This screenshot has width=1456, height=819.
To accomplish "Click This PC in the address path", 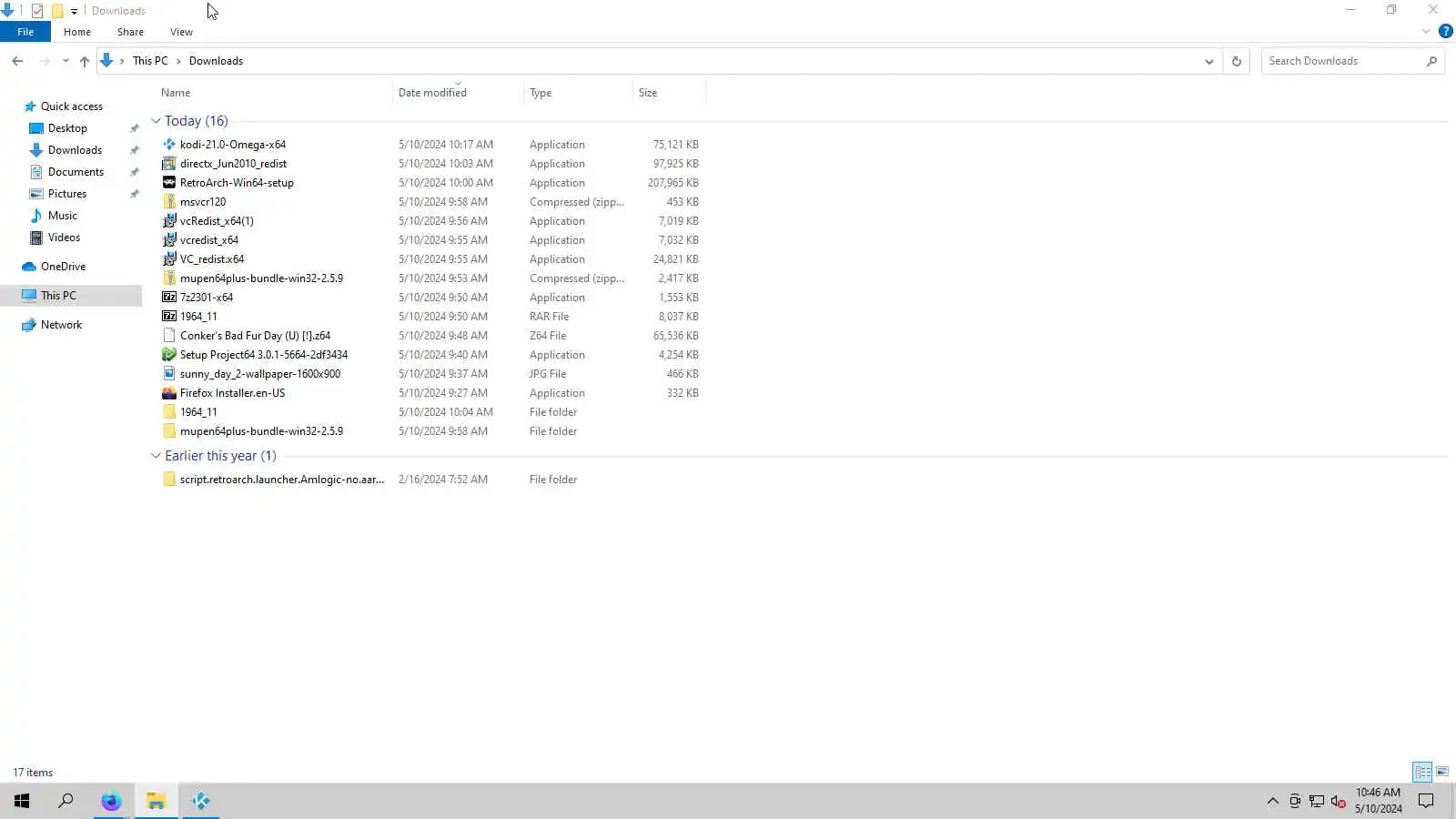I will point(150,61).
